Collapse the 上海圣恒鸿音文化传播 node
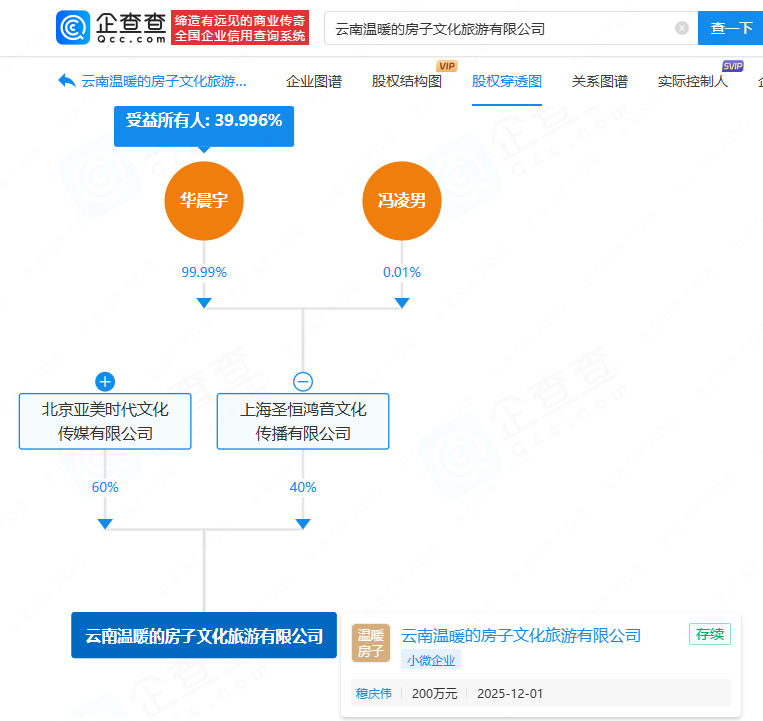The width and height of the screenshot is (763, 721). 303,381
